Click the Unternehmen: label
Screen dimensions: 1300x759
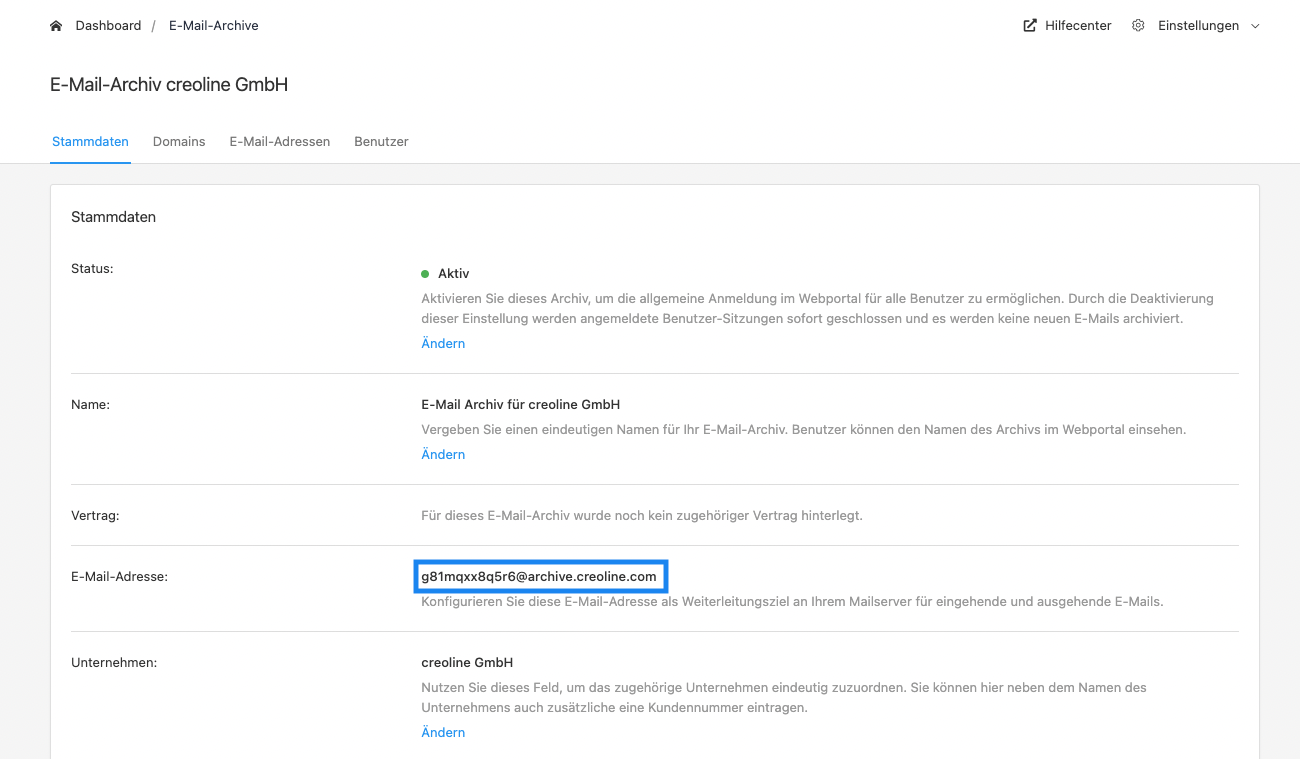click(x=114, y=663)
